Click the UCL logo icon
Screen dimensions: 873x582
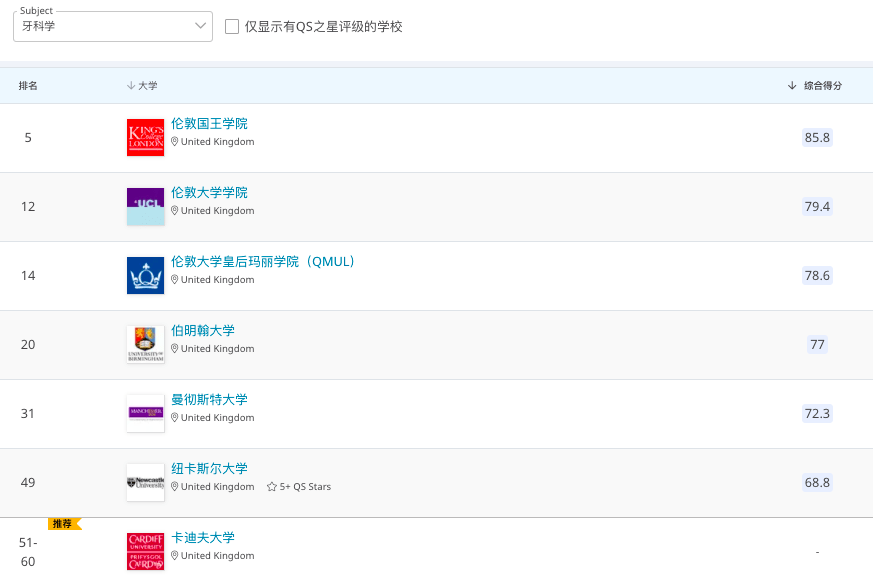[x=145, y=206]
